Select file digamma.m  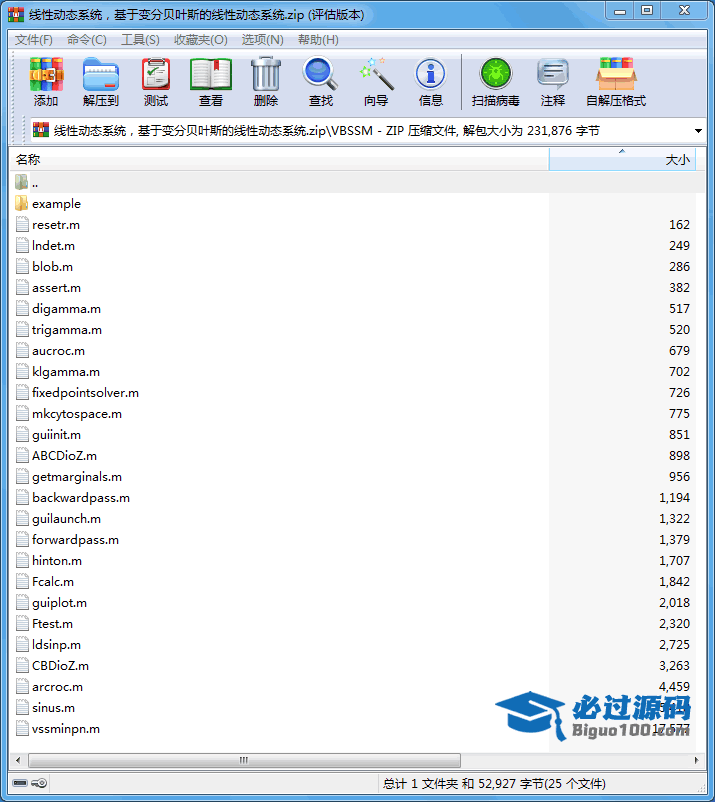pos(66,308)
